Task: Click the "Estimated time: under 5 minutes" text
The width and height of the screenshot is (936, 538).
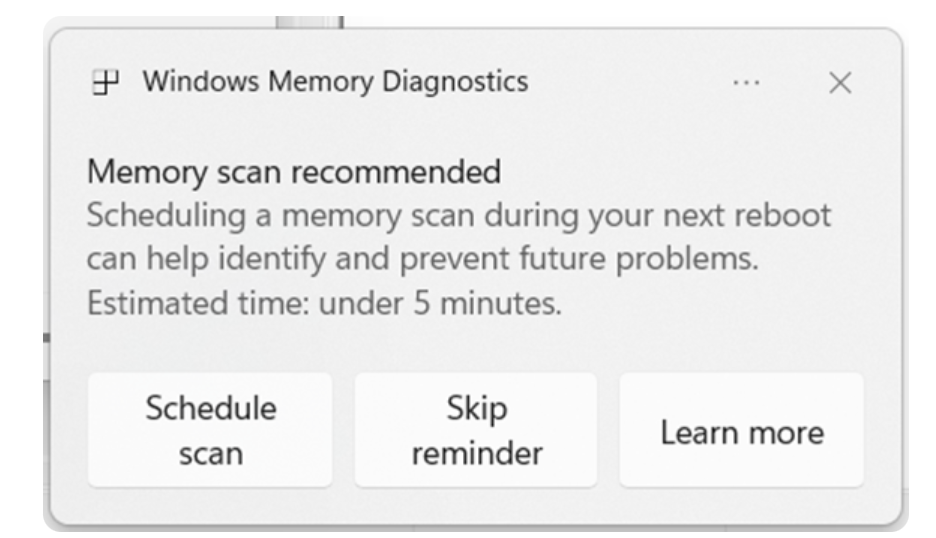Action: tap(324, 303)
